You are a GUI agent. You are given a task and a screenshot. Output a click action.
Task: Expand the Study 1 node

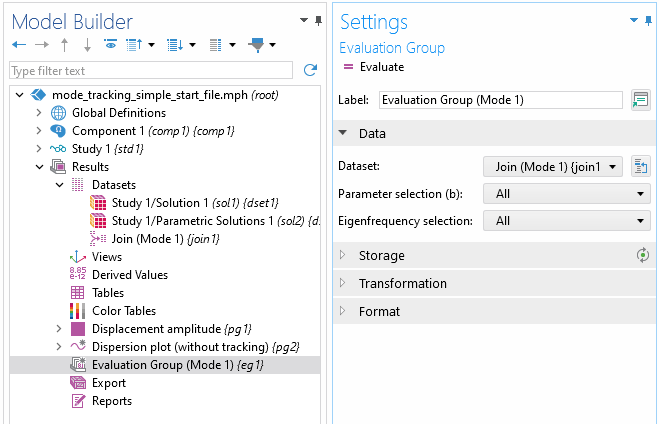click(x=39, y=149)
